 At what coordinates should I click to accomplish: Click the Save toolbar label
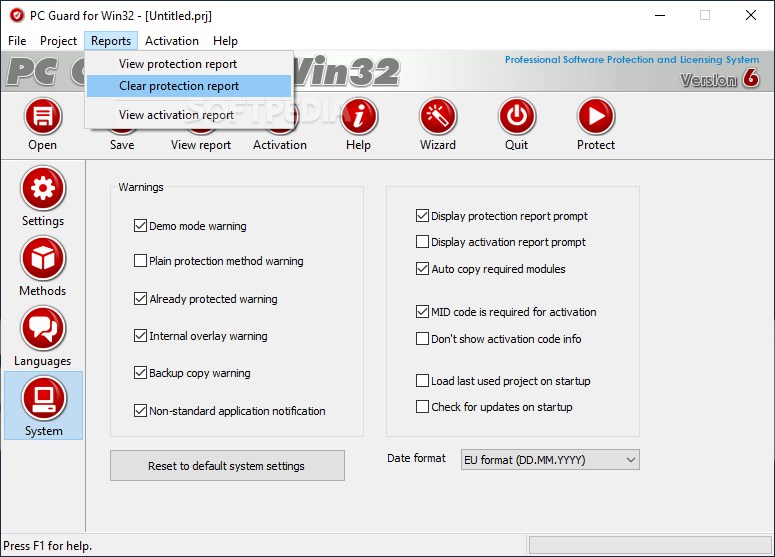pyautogui.click(x=122, y=145)
